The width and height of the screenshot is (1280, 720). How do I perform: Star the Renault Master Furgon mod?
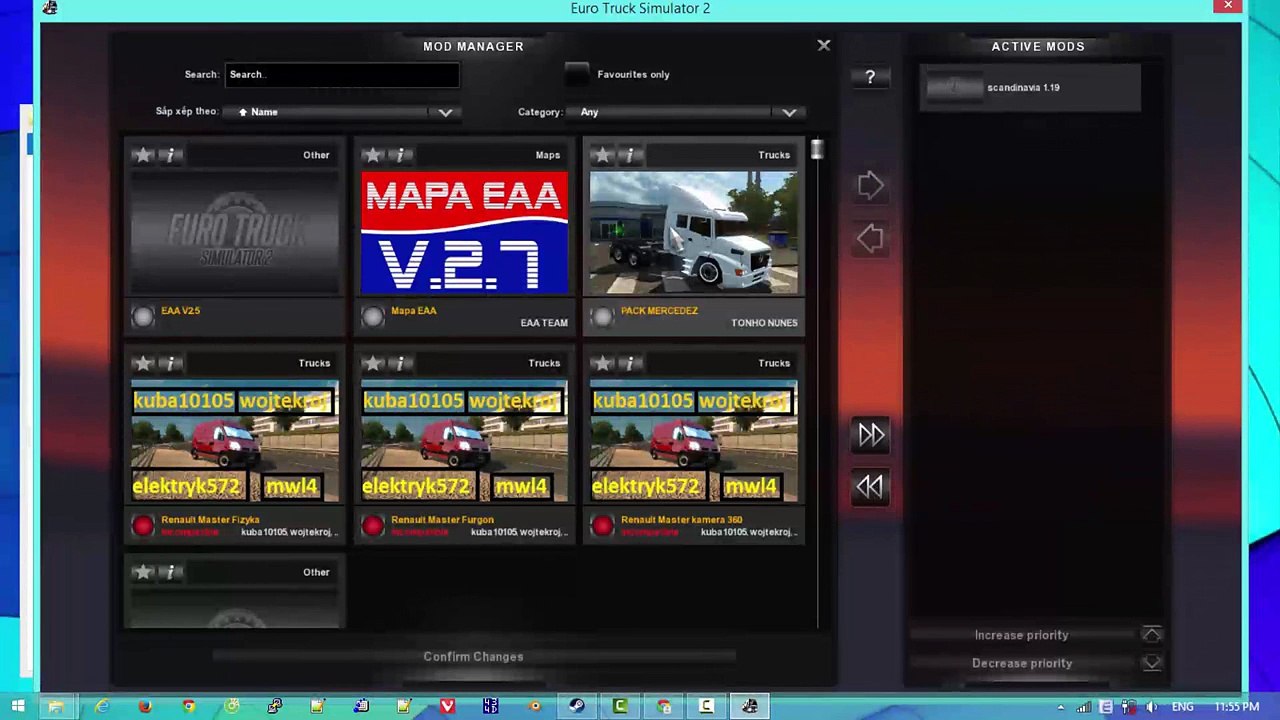(x=373, y=363)
